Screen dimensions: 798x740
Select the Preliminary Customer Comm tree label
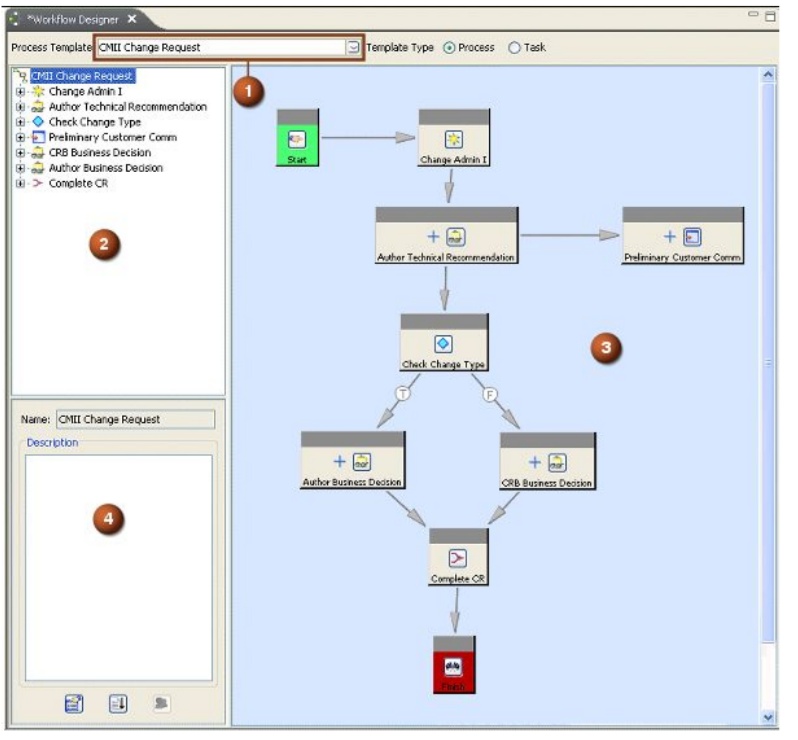click(112, 137)
